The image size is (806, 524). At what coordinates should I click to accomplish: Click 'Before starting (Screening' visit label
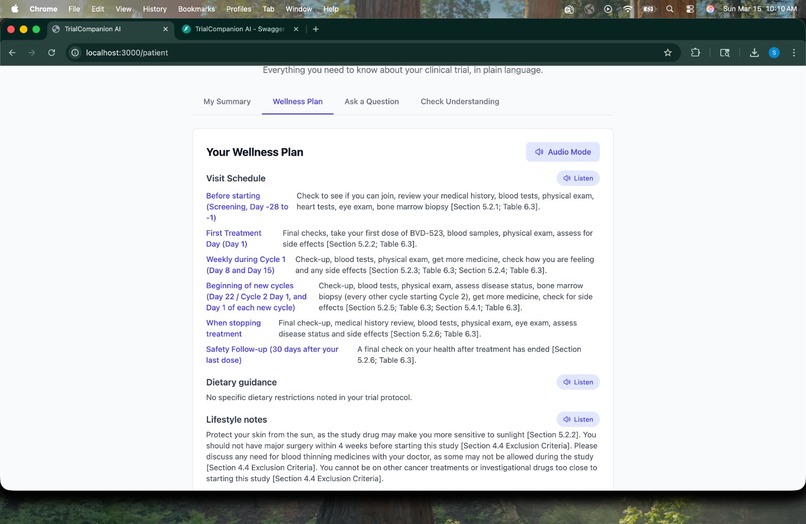point(247,206)
